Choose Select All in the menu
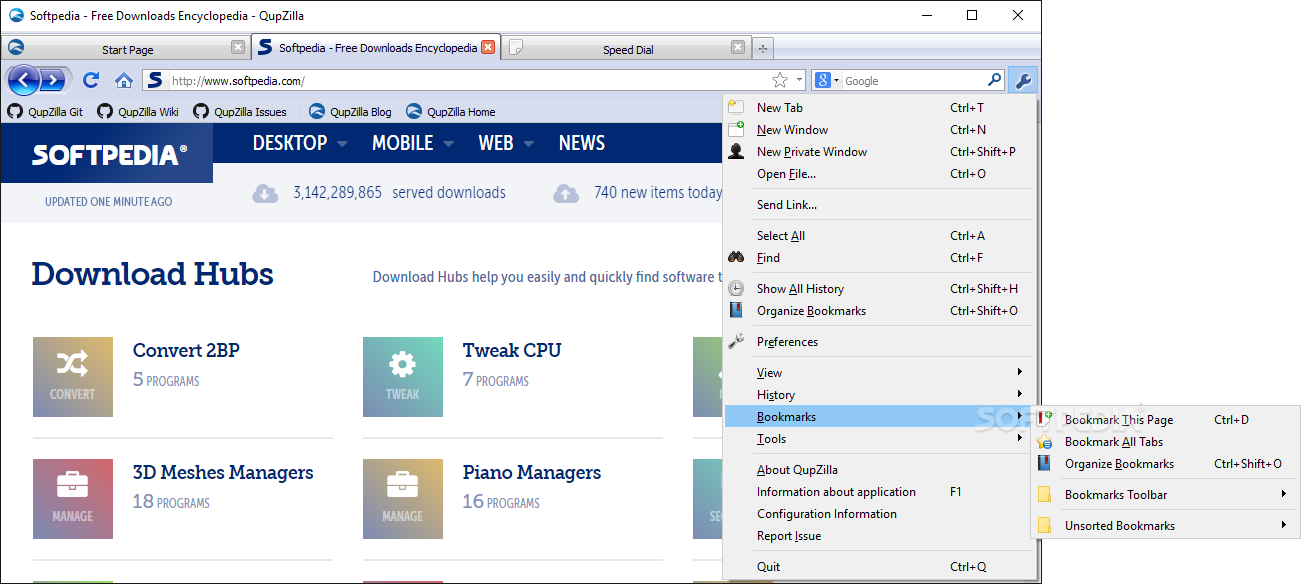This screenshot has width=1301, height=584. [880, 236]
